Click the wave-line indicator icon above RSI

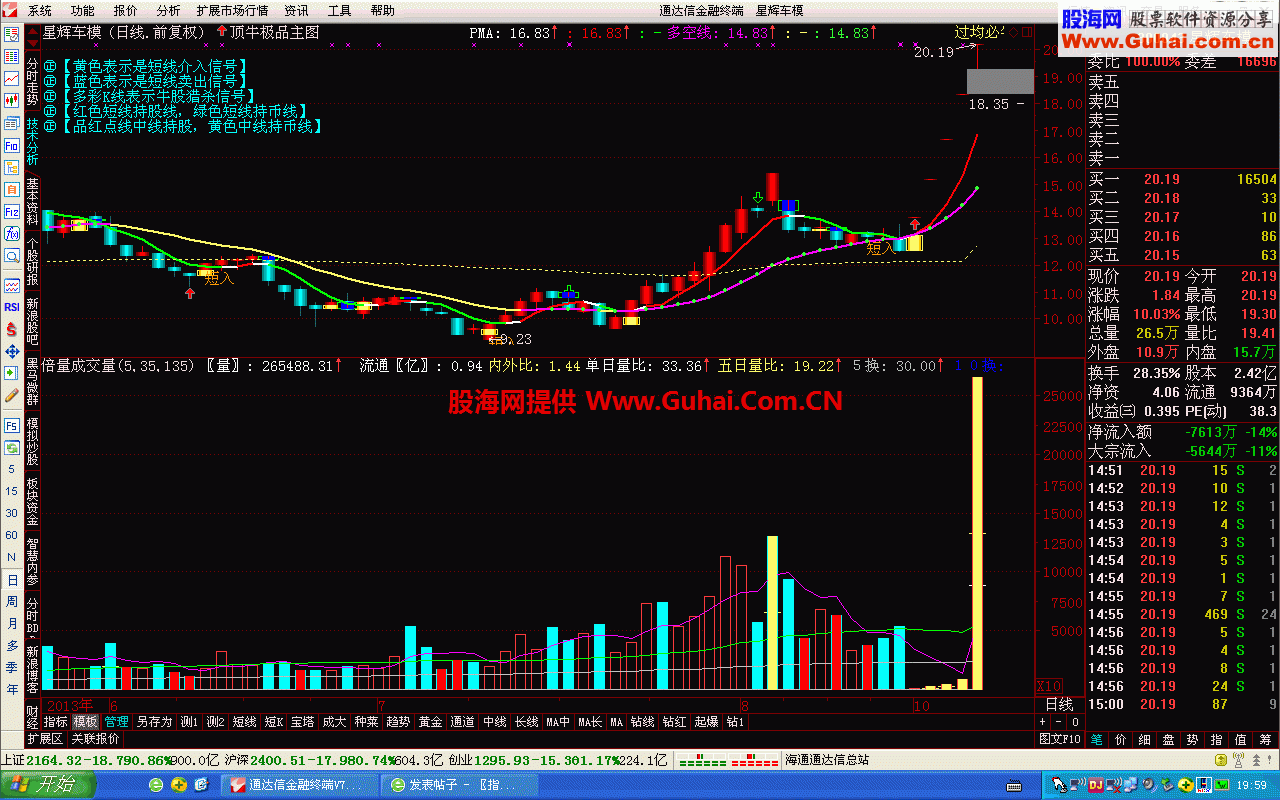[x=12, y=286]
